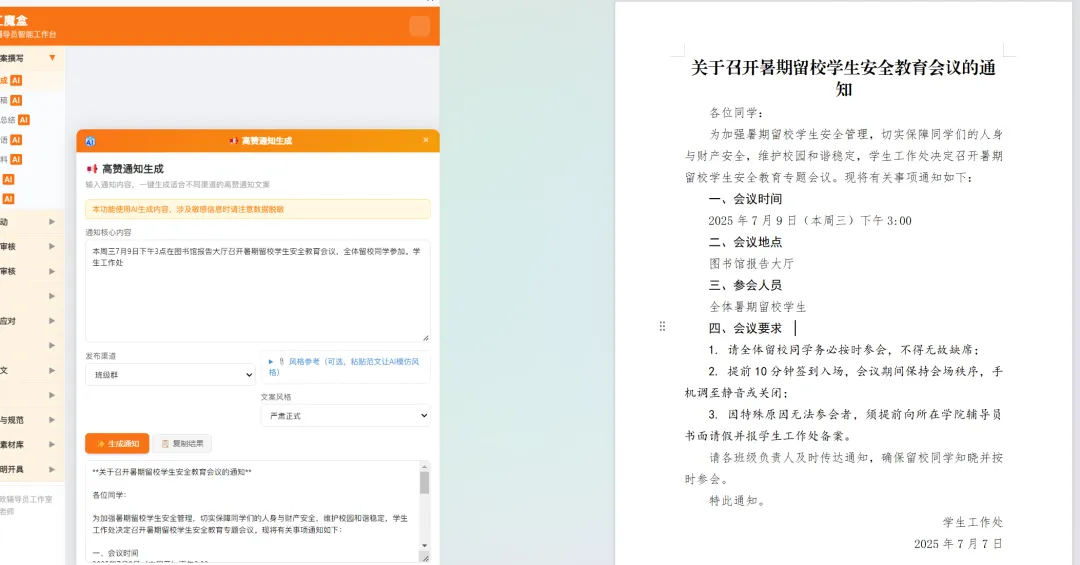The image size is (1080, 565).
Task: Click the paperclip icon in 风格参考
Action: click(x=281, y=361)
